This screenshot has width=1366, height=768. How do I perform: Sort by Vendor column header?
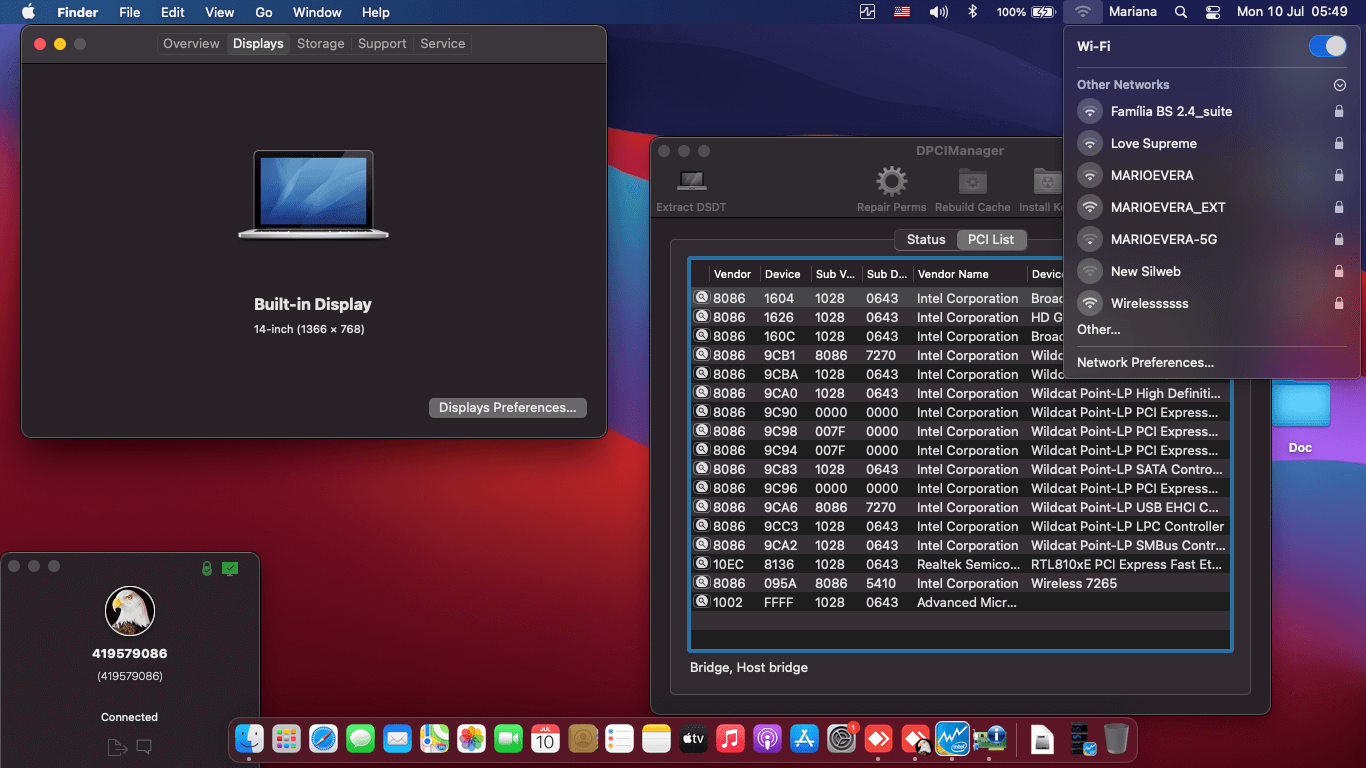[x=733, y=274]
